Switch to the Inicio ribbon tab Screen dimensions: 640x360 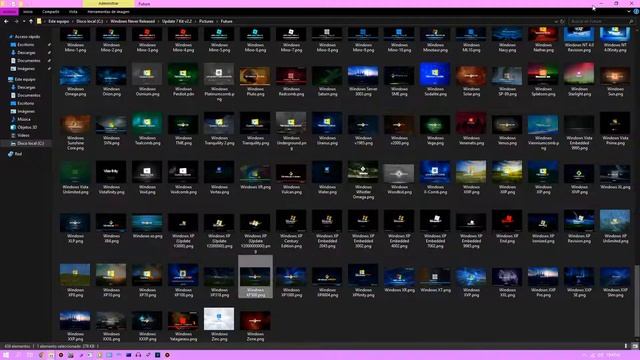(x=28, y=12)
